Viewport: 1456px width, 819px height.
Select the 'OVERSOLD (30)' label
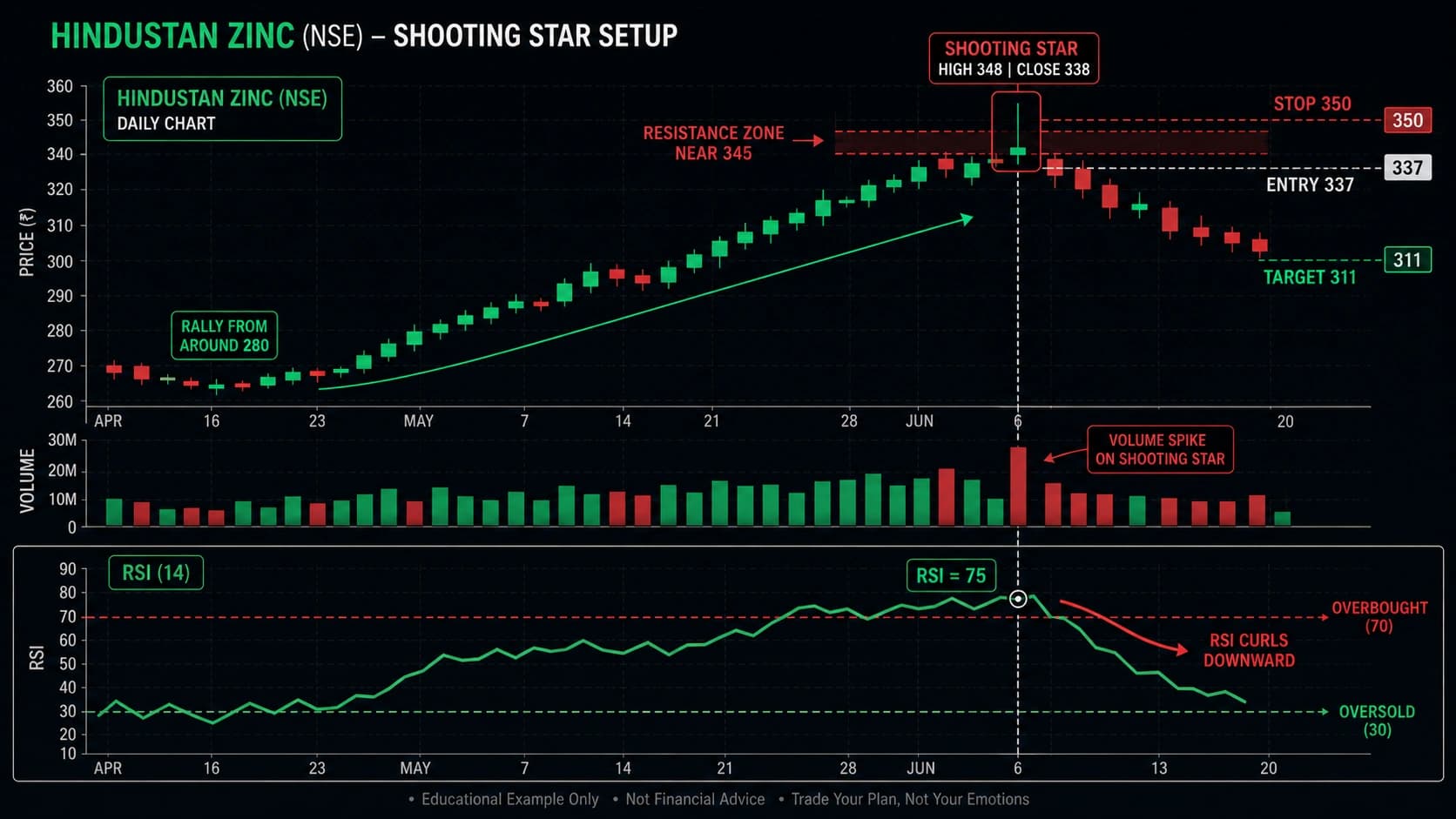pyautogui.click(x=1377, y=720)
